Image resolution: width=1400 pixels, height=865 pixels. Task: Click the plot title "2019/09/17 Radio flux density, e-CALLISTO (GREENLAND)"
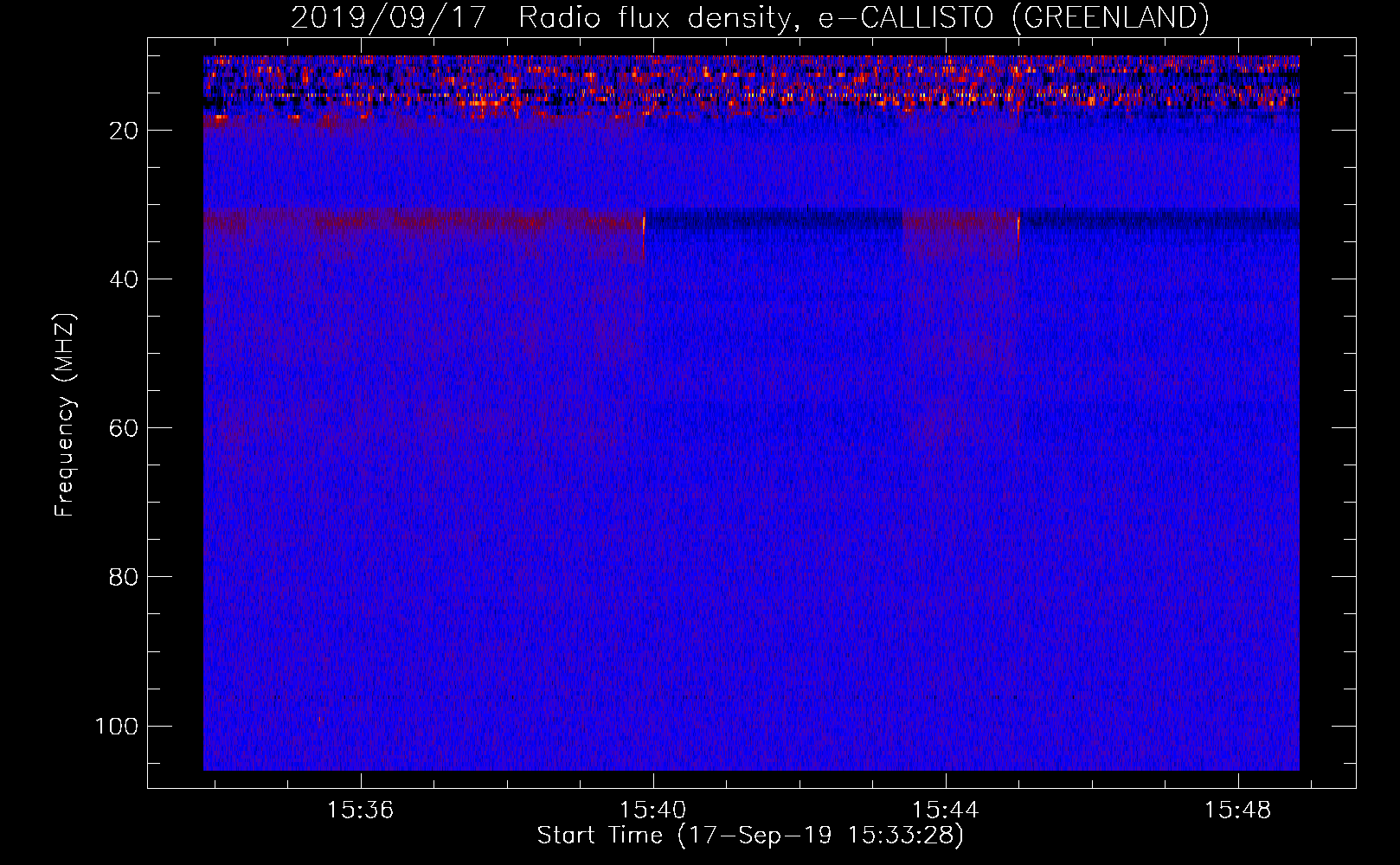coord(749,17)
